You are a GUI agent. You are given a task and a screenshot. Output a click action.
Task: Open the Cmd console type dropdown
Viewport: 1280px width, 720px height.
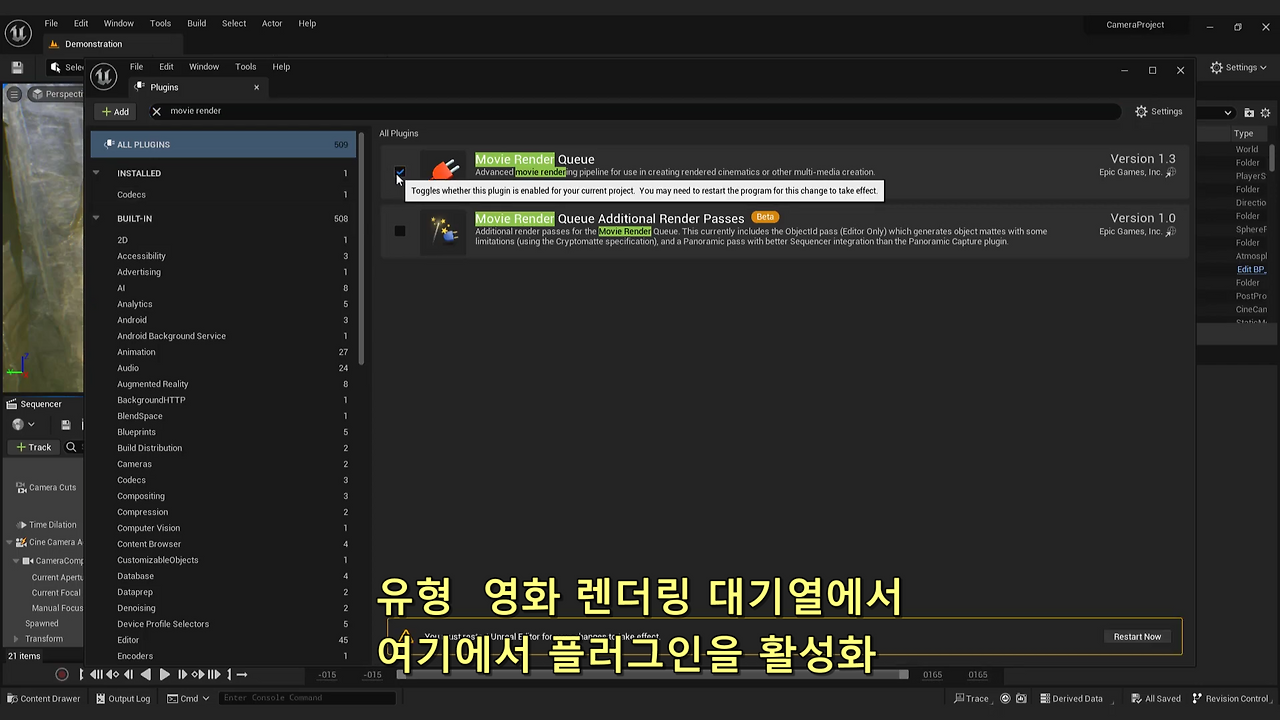tap(190, 698)
